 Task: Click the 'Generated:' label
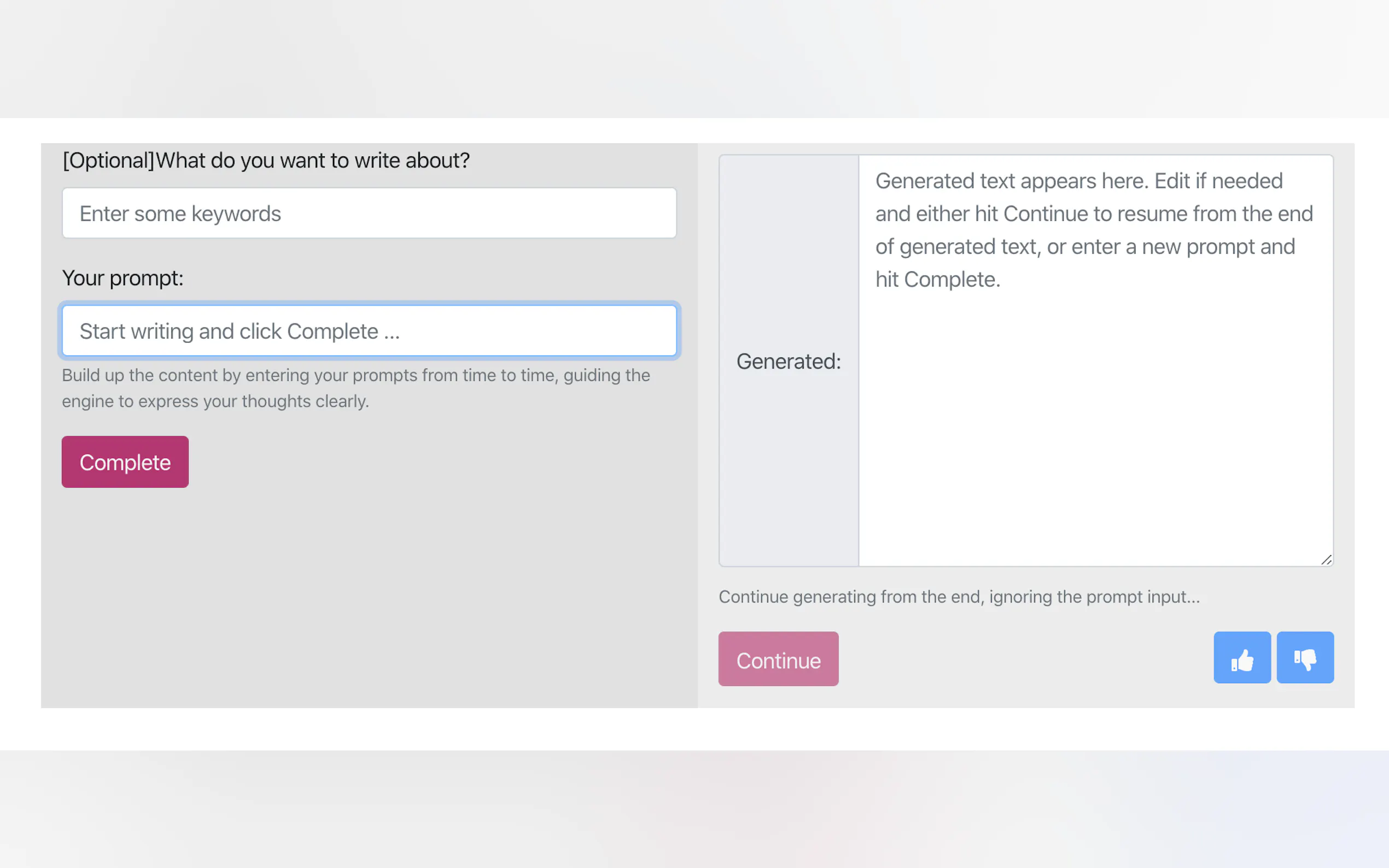pos(789,362)
